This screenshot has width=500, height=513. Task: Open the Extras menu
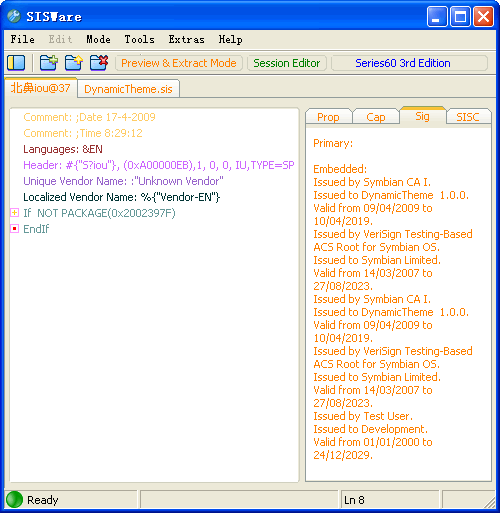pos(186,39)
